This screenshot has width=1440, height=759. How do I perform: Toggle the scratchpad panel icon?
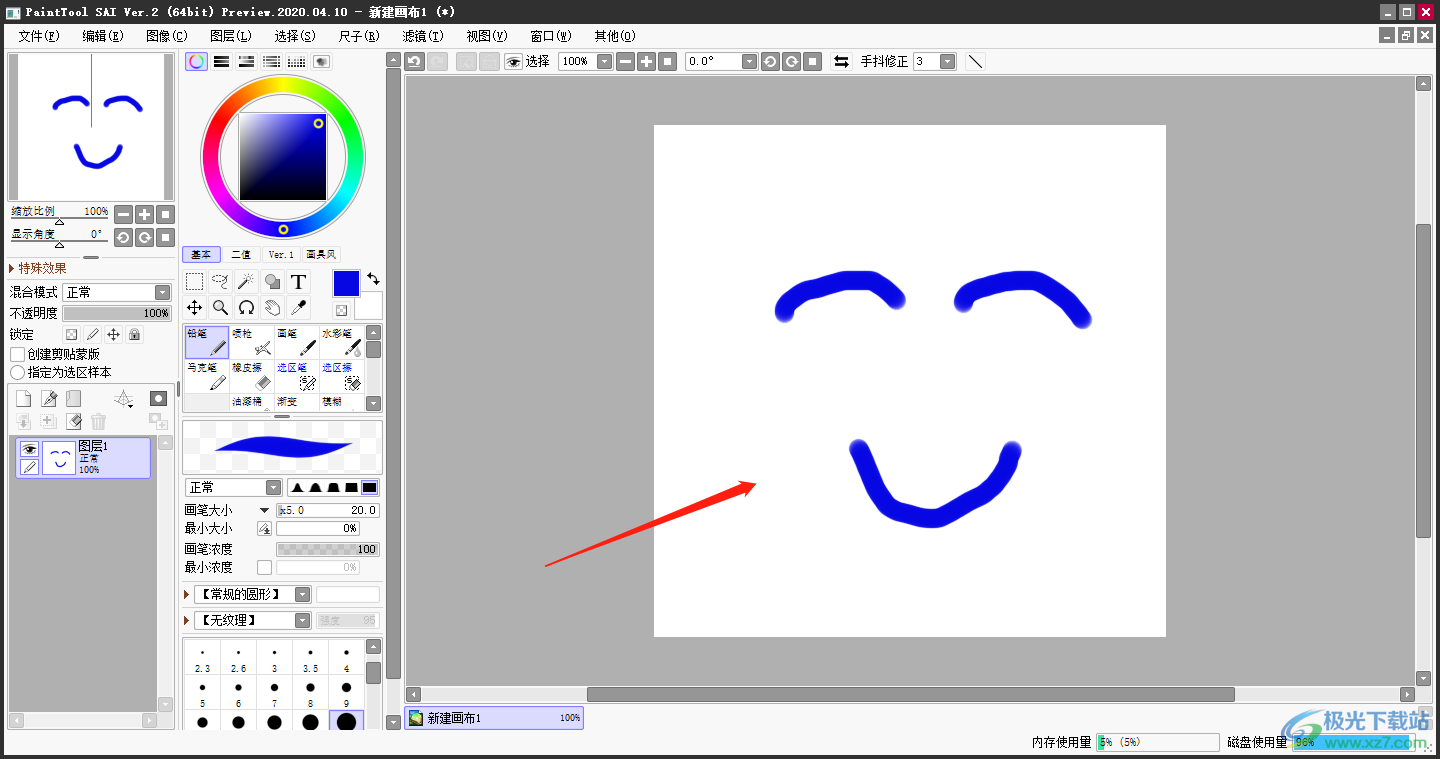(321, 61)
